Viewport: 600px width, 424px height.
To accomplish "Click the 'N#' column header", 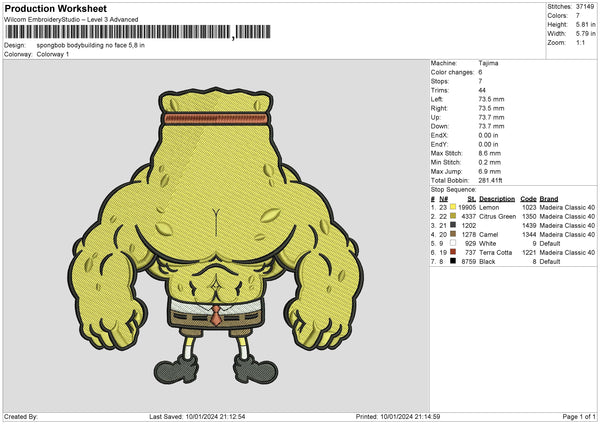I will [x=443, y=199].
